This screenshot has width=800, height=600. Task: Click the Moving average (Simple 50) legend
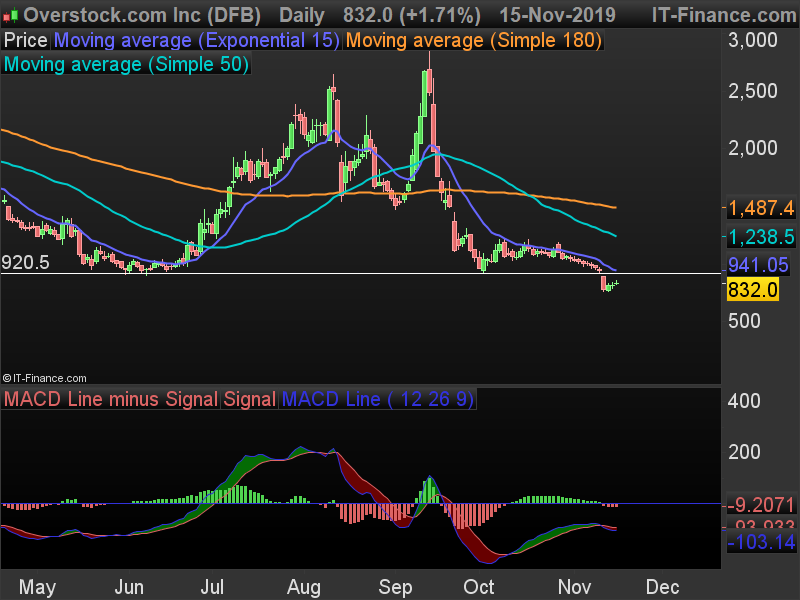[126, 64]
